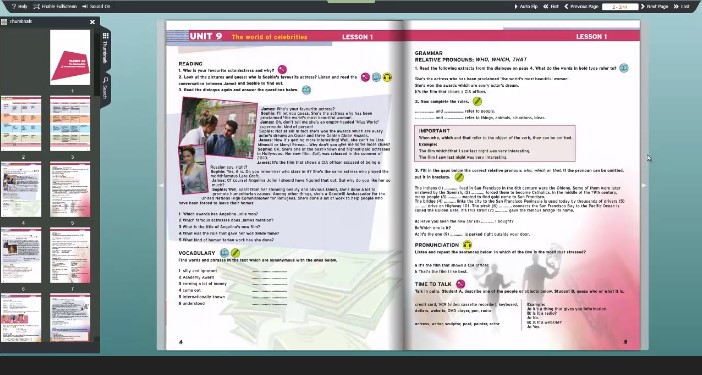Click the pink speech icon beside Time to Talk
Viewport: 702px width, 375px height.
(460, 284)
